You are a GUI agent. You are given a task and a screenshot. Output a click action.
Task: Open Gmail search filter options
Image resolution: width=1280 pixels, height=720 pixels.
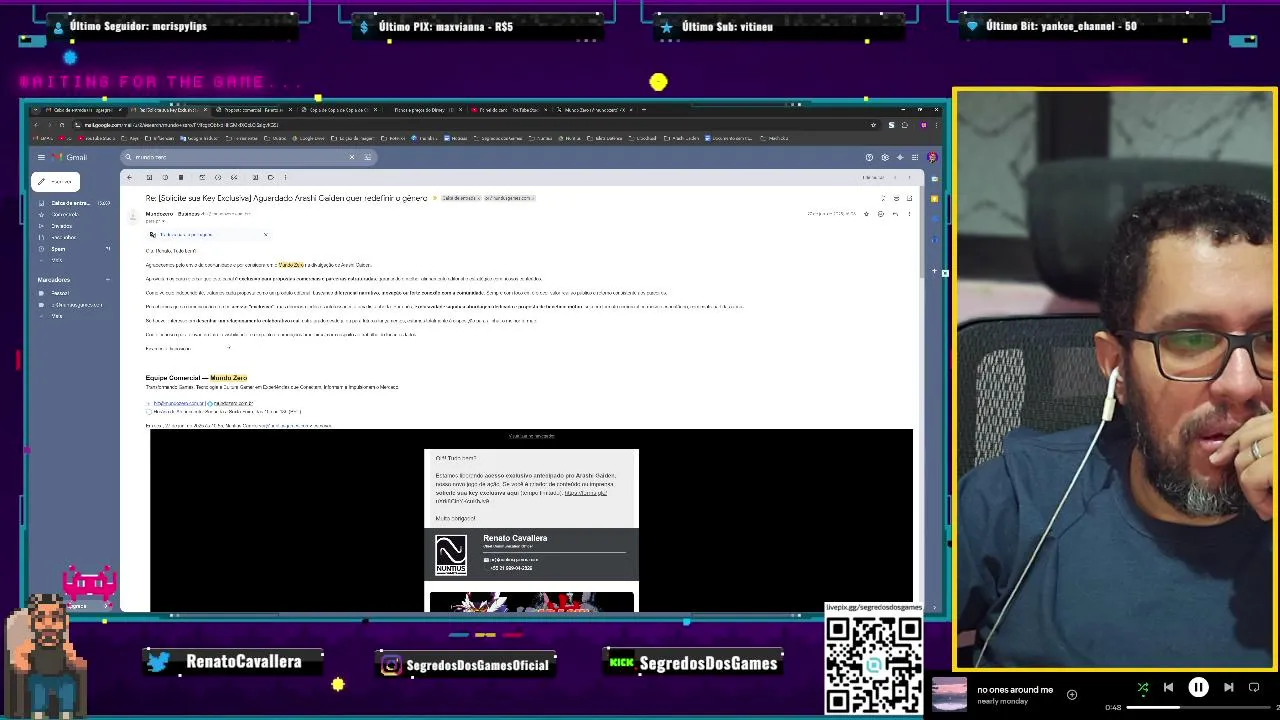coord(368,157)
